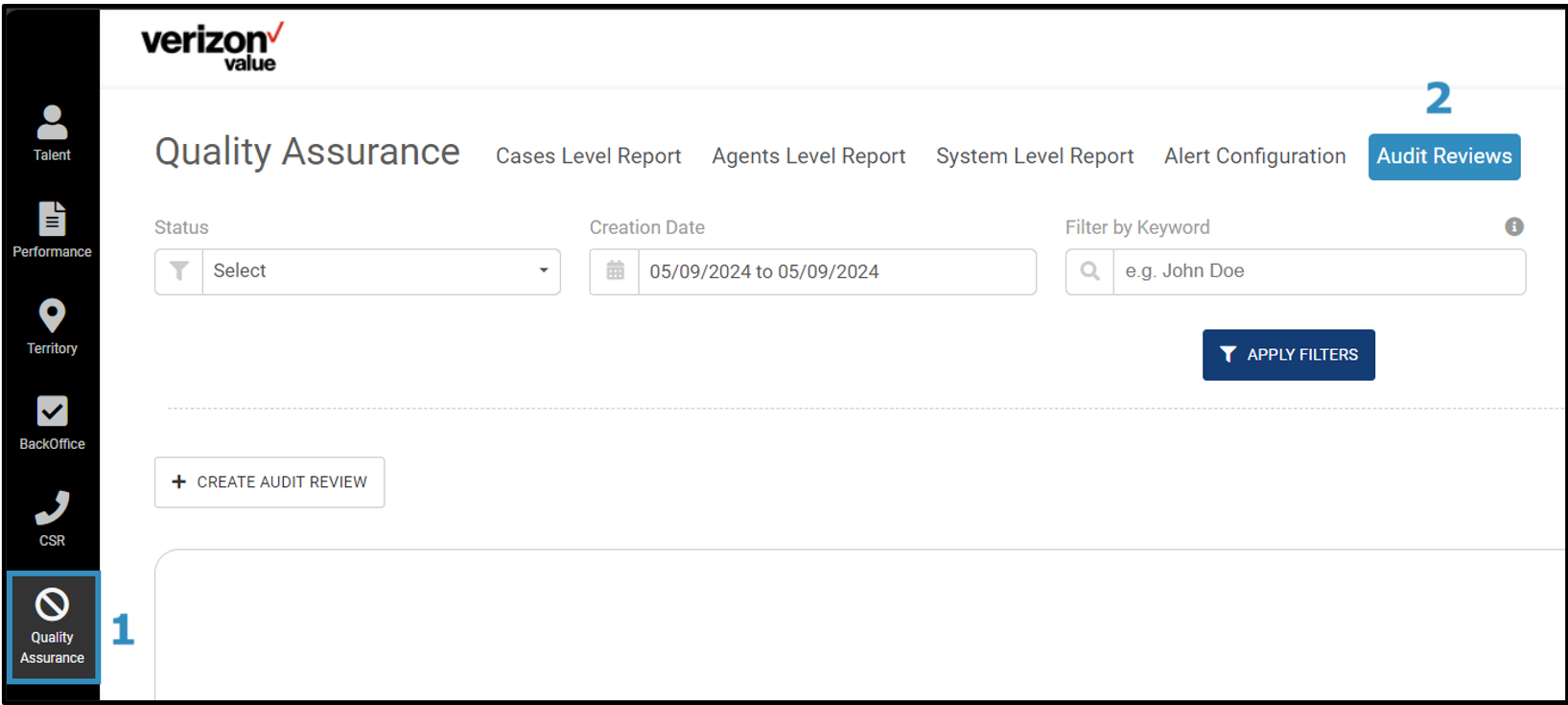The height and width of the screenshot is (705, 1568).
Task: Open the System Level Report tab
Action: tap(1035, 156)
